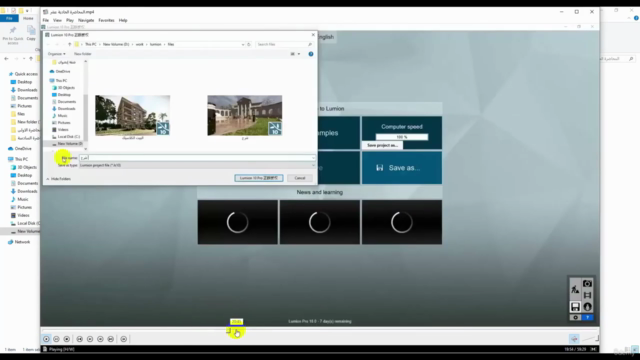This screenshot has width=640, height=360.
Task: Open the File menu in player
Action: pos(46,20)
